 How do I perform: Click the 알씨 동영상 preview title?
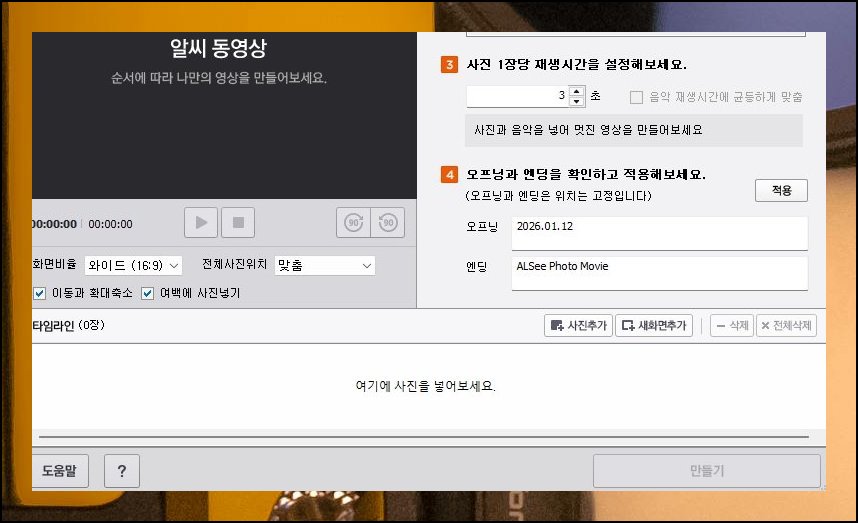pyautogui.click(x=218, y=48)
